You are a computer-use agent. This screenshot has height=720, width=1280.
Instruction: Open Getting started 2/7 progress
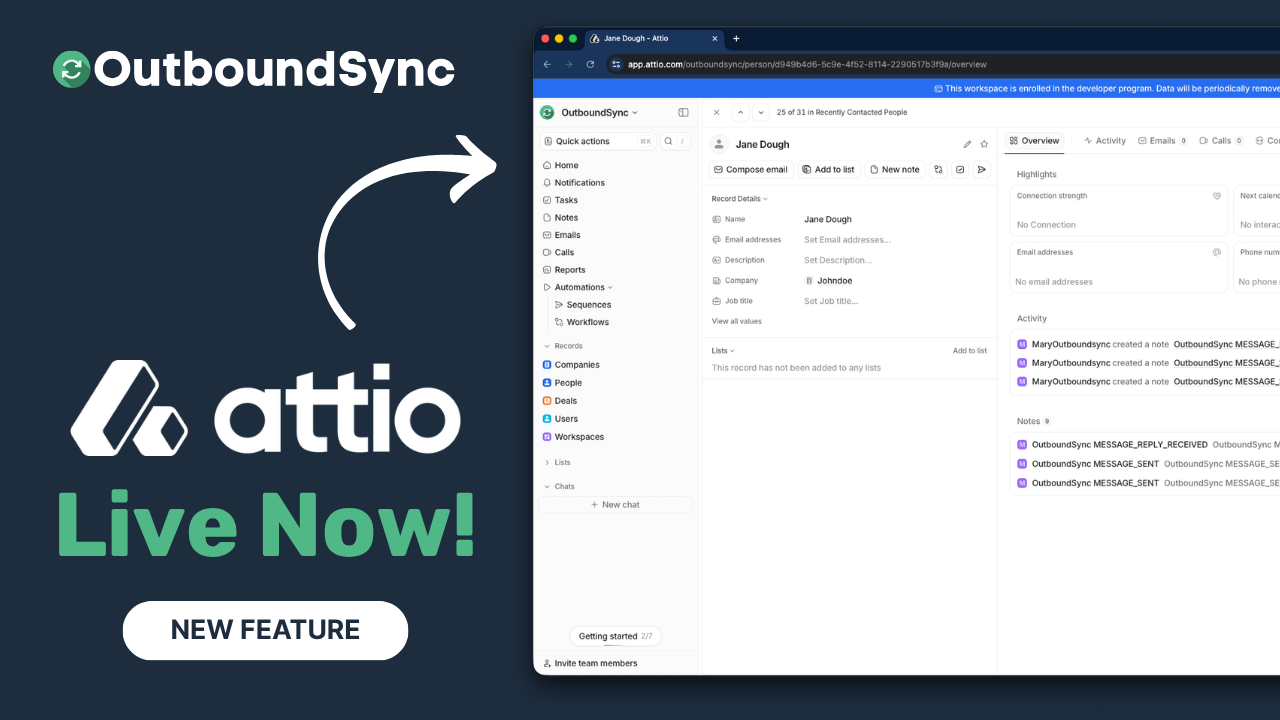tap(615, 636)
